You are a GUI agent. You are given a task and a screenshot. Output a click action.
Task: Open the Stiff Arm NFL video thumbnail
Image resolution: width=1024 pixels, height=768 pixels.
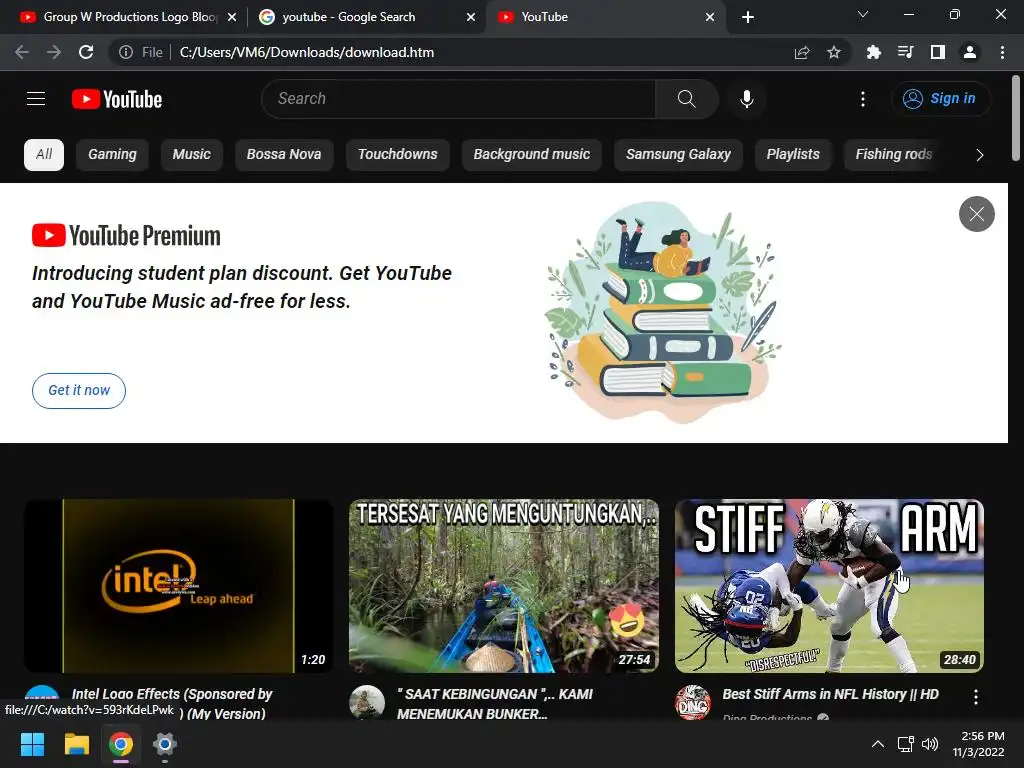(829, 586)
